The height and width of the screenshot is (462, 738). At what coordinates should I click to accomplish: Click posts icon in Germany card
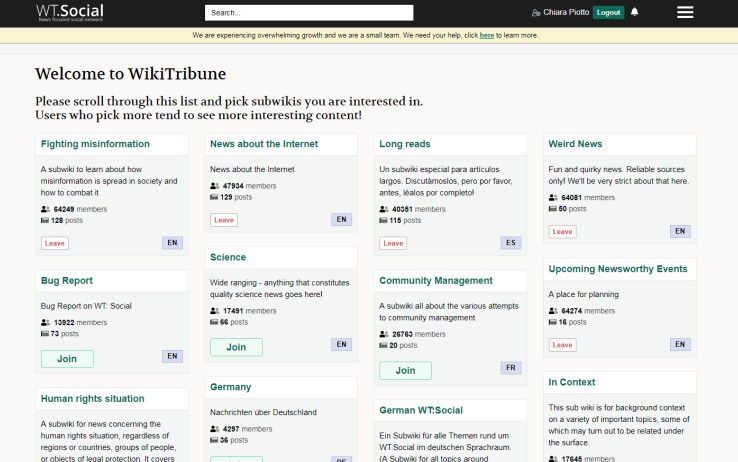point(214,440)
